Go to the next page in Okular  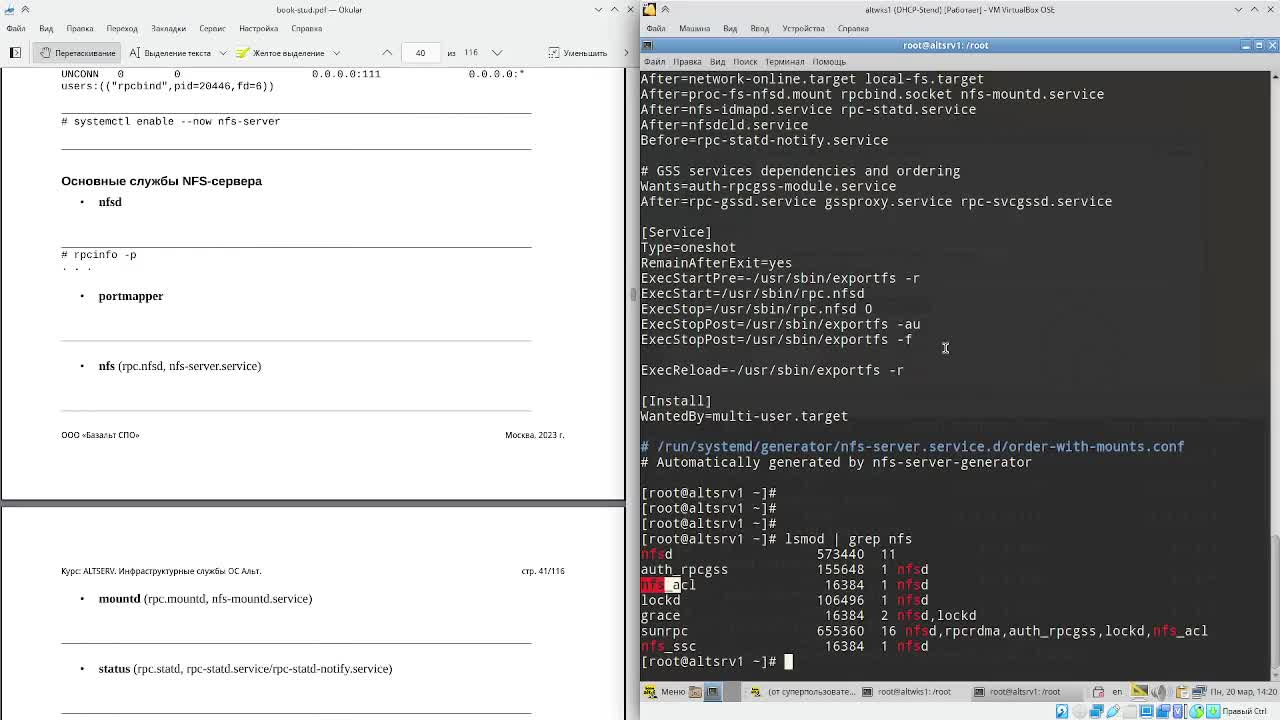click(497, 52)
